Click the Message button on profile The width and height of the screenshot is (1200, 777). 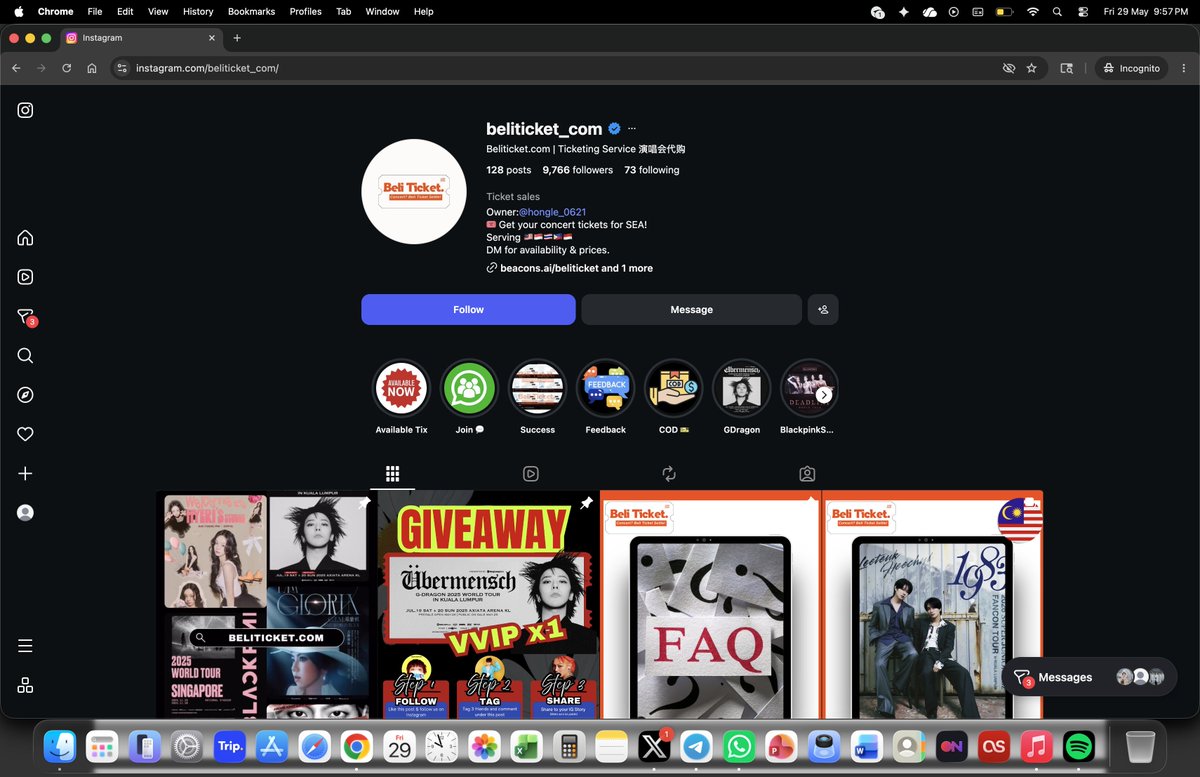[x=691, y=310]
